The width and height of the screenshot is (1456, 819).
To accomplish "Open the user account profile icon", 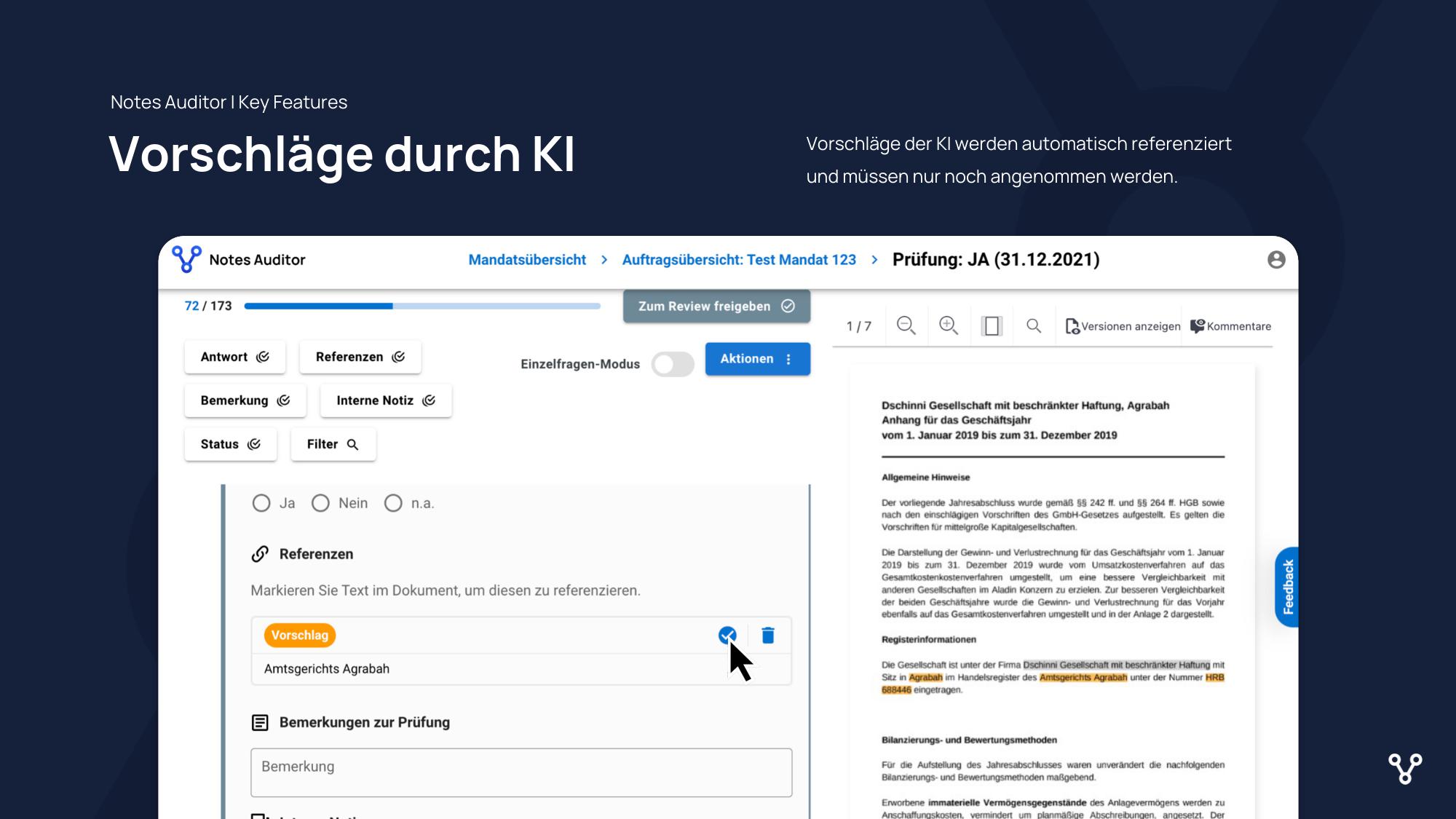I will 1276,260.
